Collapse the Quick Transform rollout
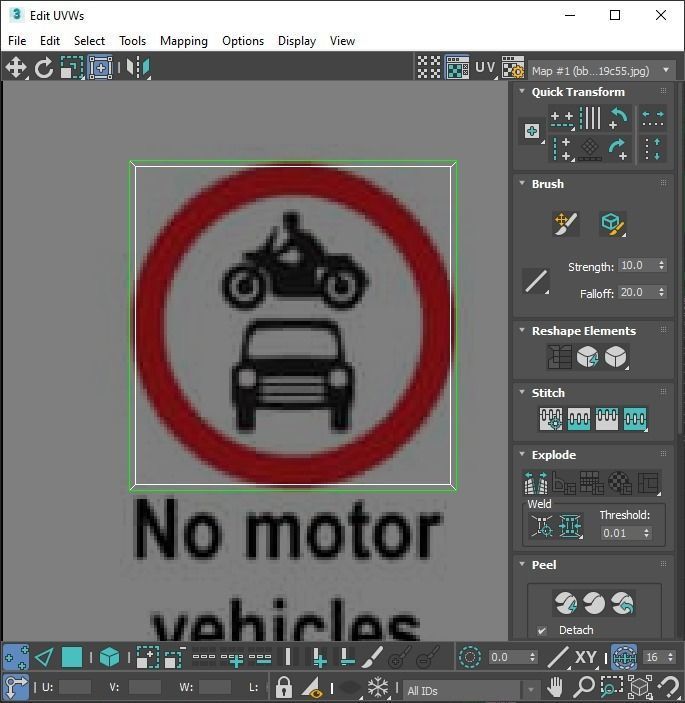The width and height of the screenshot is (685, 703). pyautogui.click(x=522, y=91)
